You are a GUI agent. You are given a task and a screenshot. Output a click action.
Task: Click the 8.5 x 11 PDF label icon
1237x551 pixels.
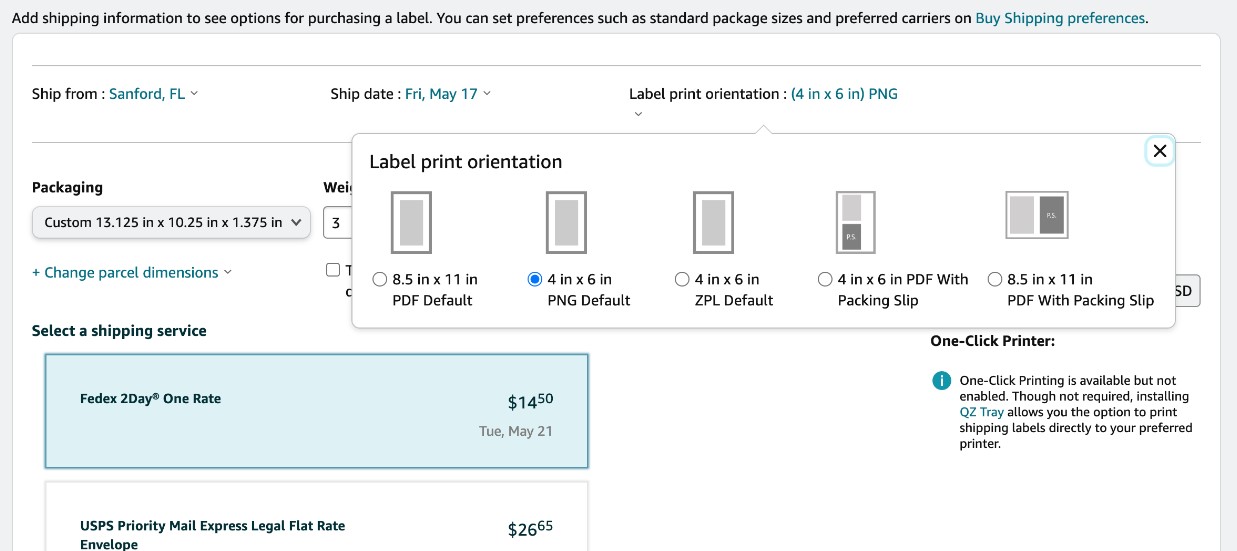click(x=411, y=222)
